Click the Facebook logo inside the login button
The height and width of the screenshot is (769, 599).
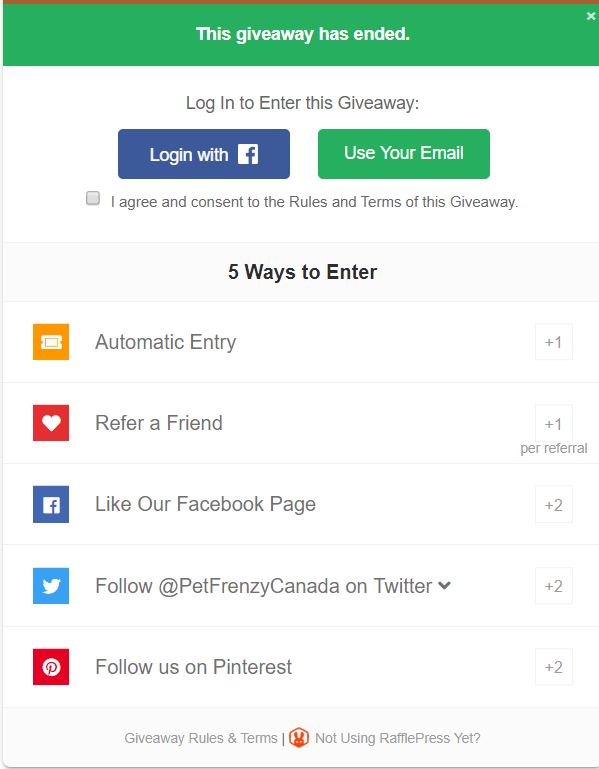248,154
